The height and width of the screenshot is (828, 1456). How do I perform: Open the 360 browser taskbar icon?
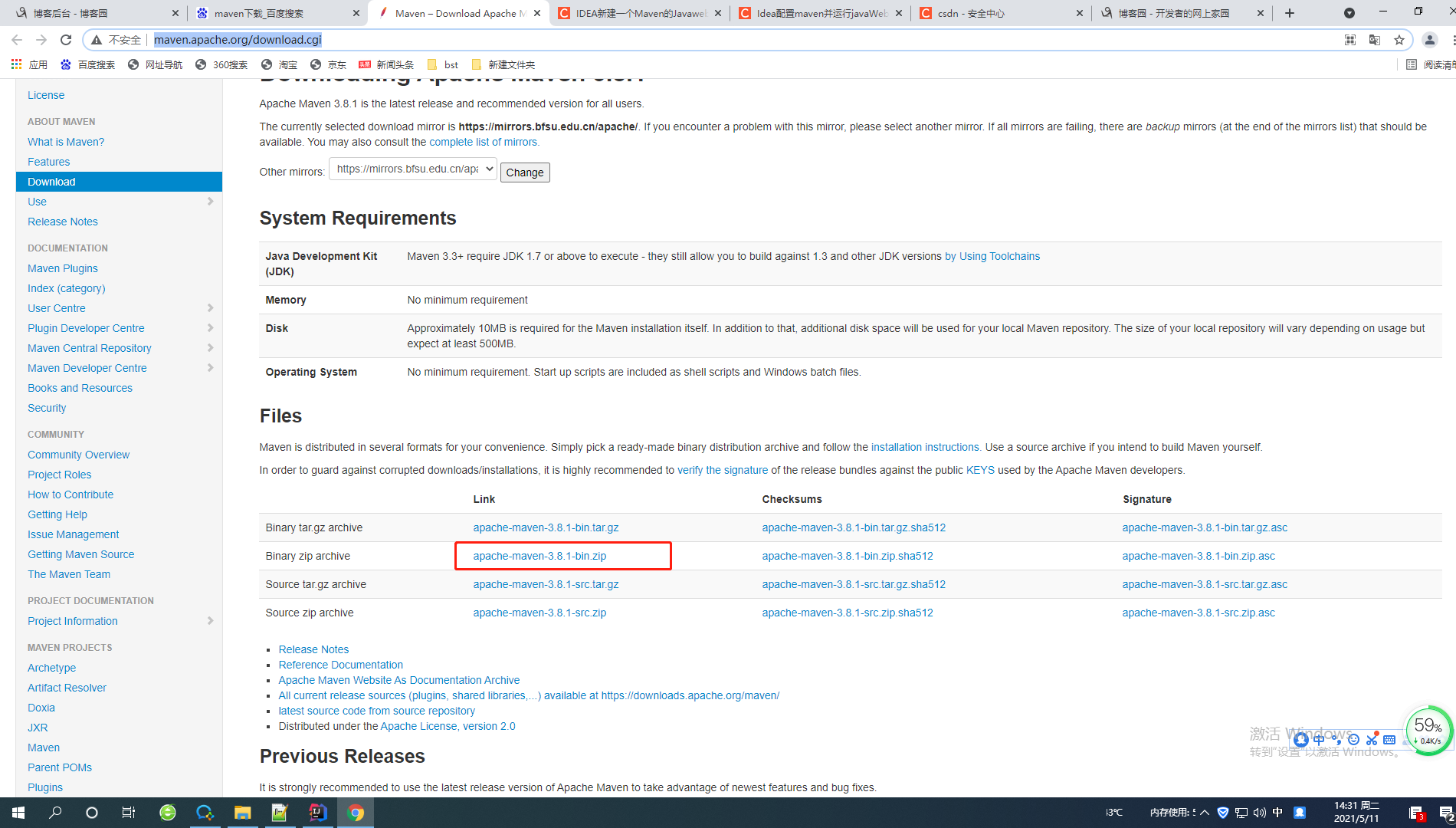(x=167, y=813)
